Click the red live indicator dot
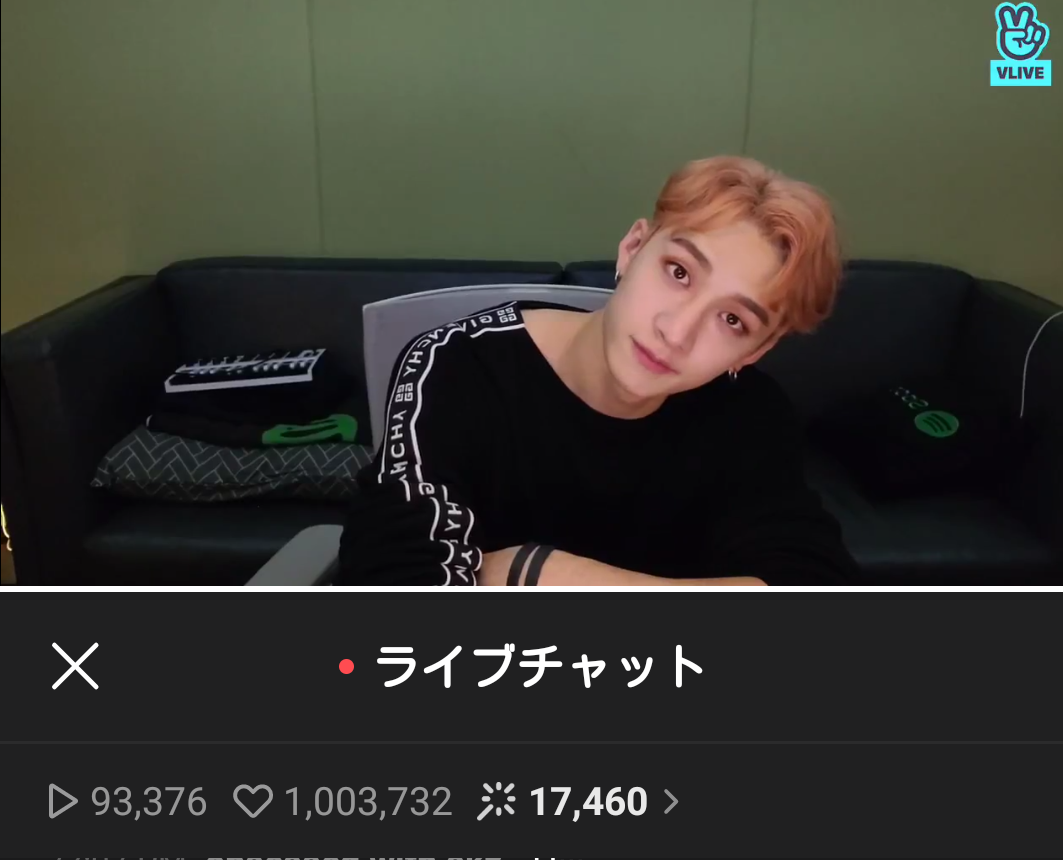This screenshot has width=1063, height=860. [x=346, y=667]
